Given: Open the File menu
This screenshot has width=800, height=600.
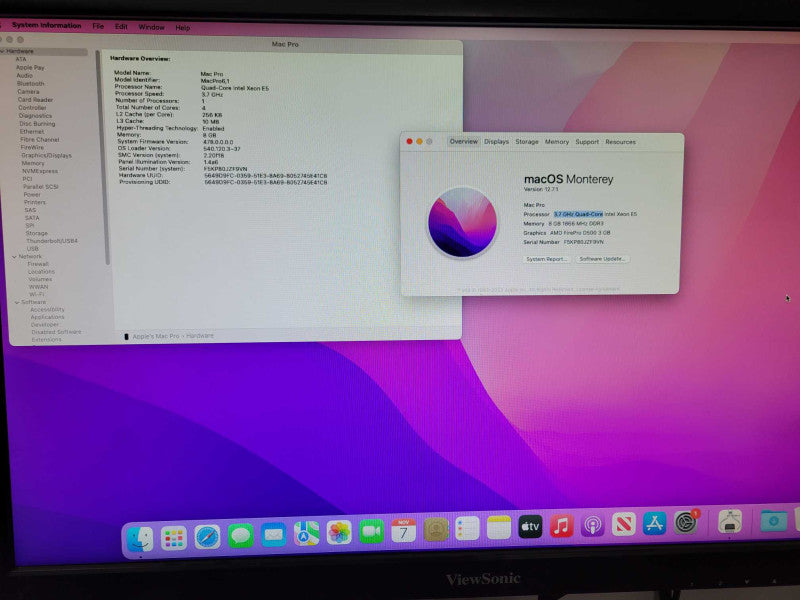Looking at the screenshot, I should [98, 26].
